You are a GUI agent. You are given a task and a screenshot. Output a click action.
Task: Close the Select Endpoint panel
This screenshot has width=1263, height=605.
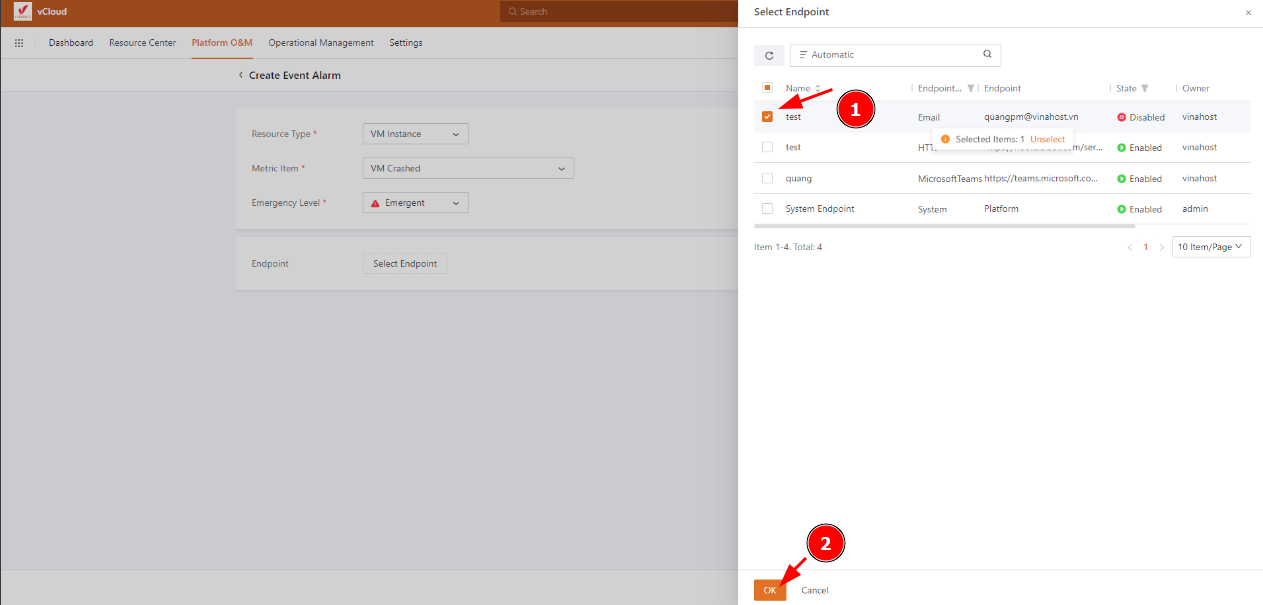click(x=1247, y=13)
